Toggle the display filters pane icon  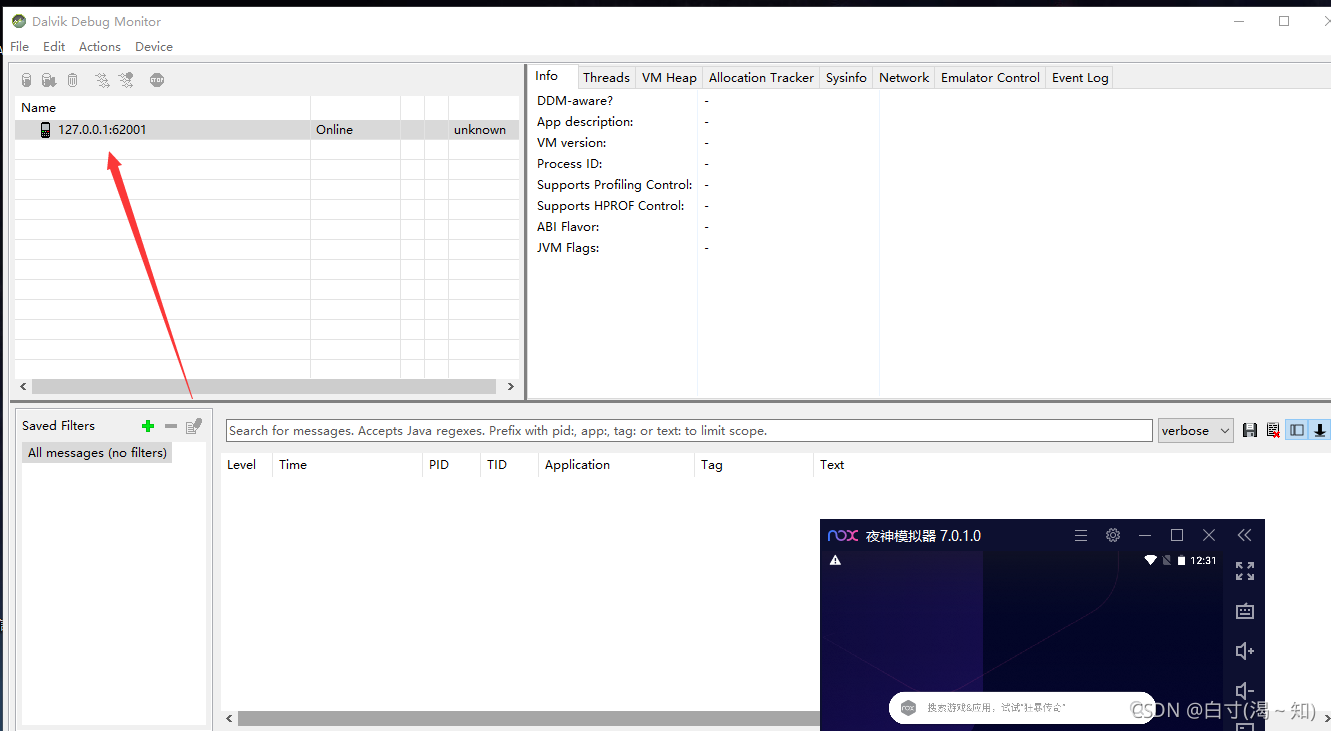click(1297, 430)
